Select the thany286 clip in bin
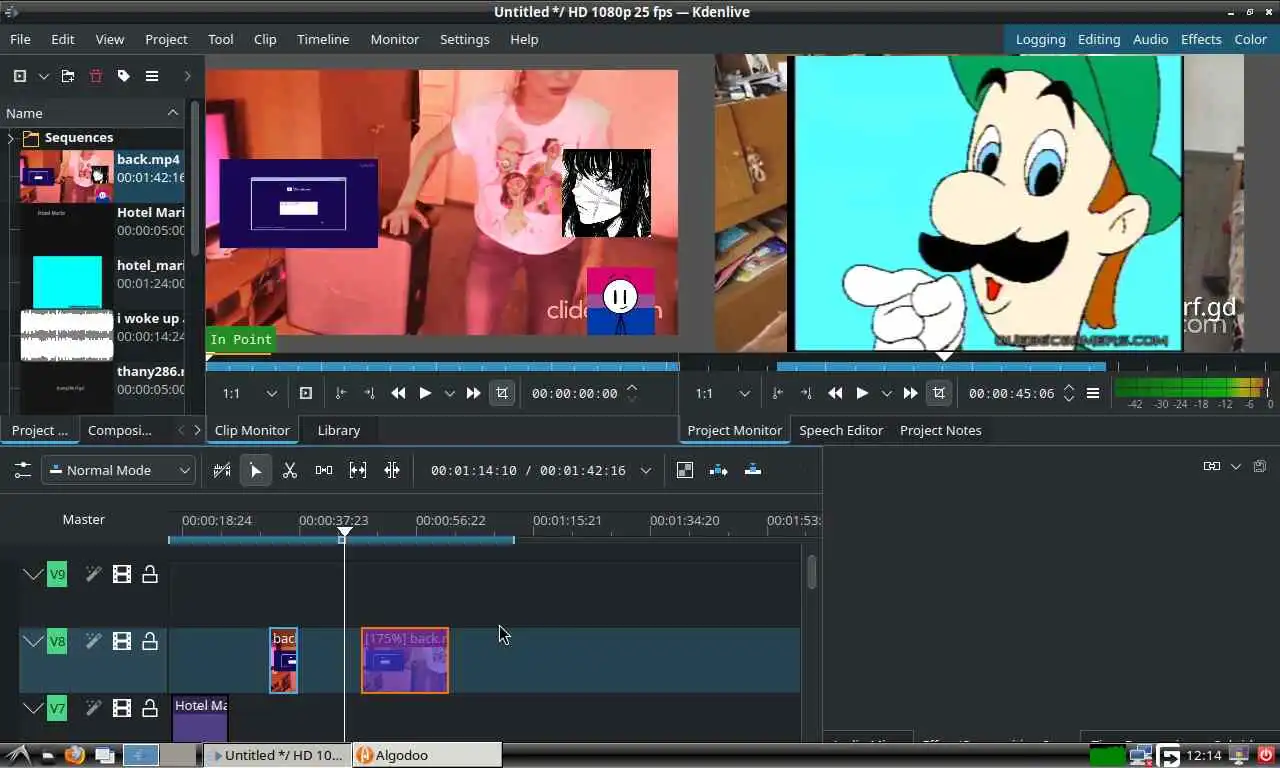 tap(101, 388)
